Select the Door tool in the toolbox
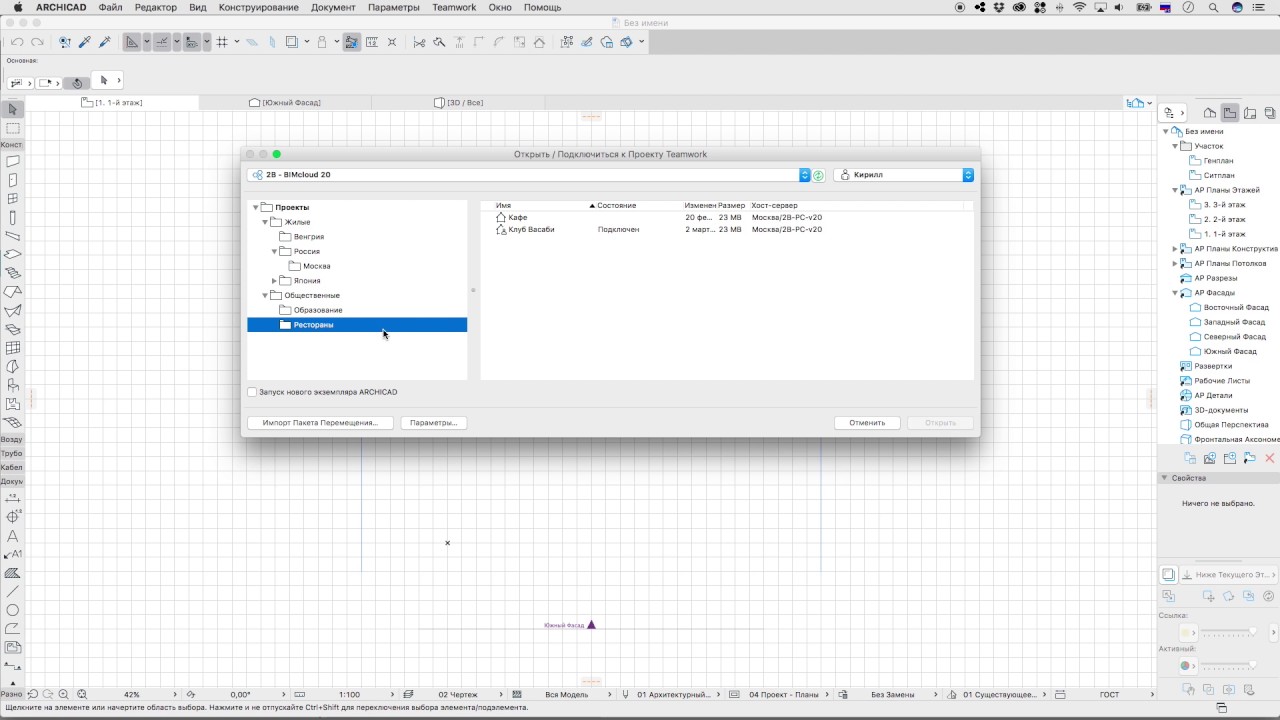The width and height of the screenshot is (1280, 720). [13, 180]
